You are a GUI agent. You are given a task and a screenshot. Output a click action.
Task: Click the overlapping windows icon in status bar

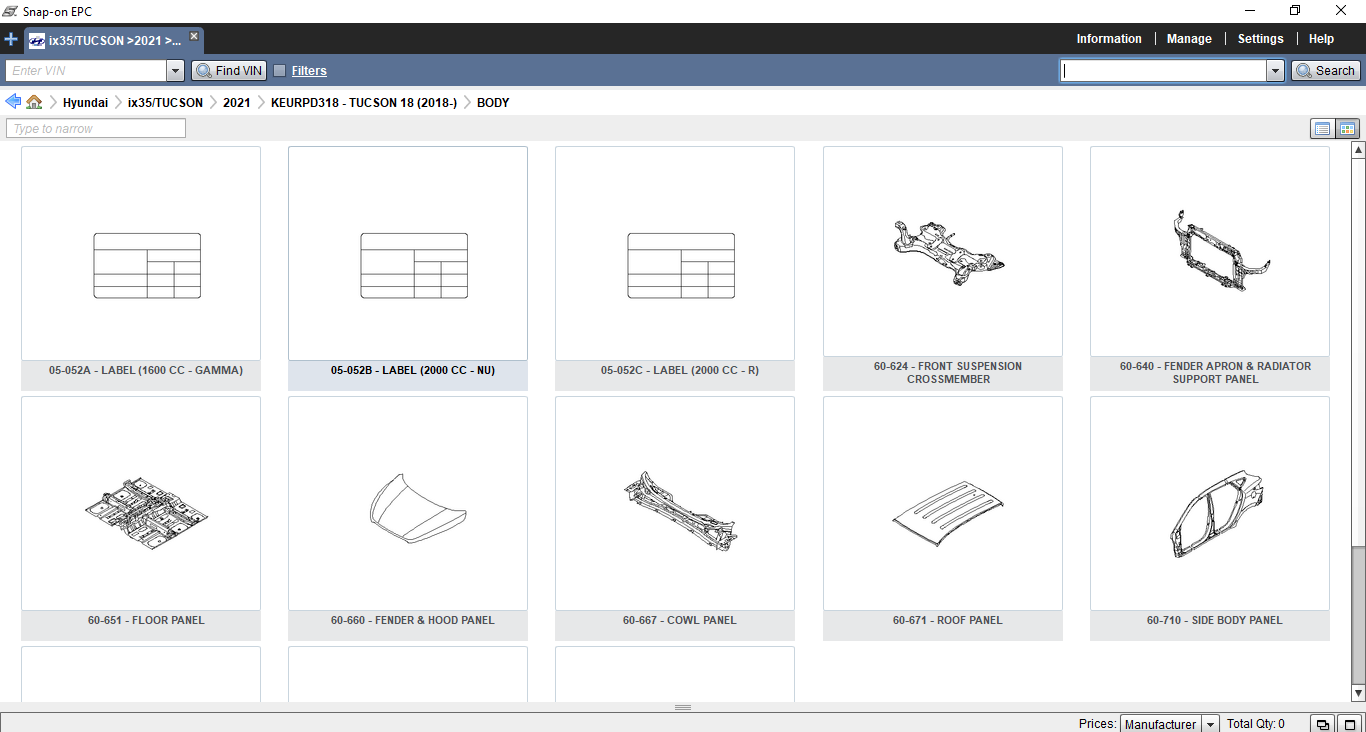click(1322, 724)
